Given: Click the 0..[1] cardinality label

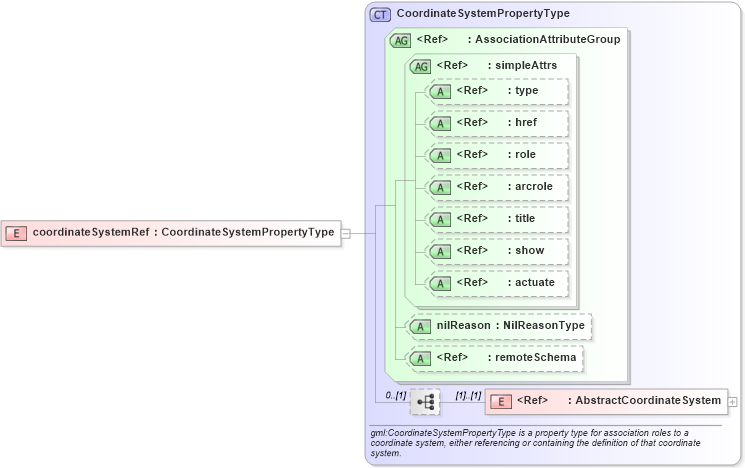Looking at the screenshot, I should [395, 395].
